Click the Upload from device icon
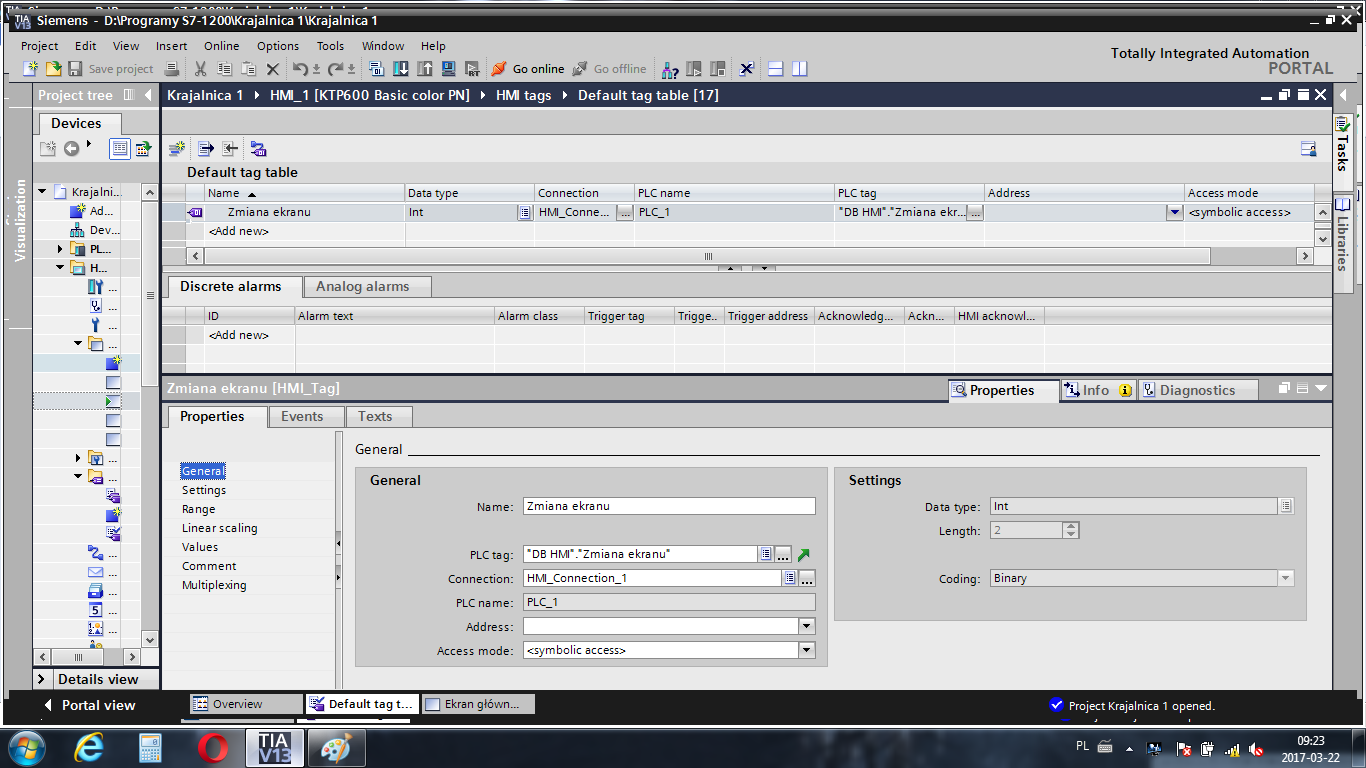 point(425,69)
